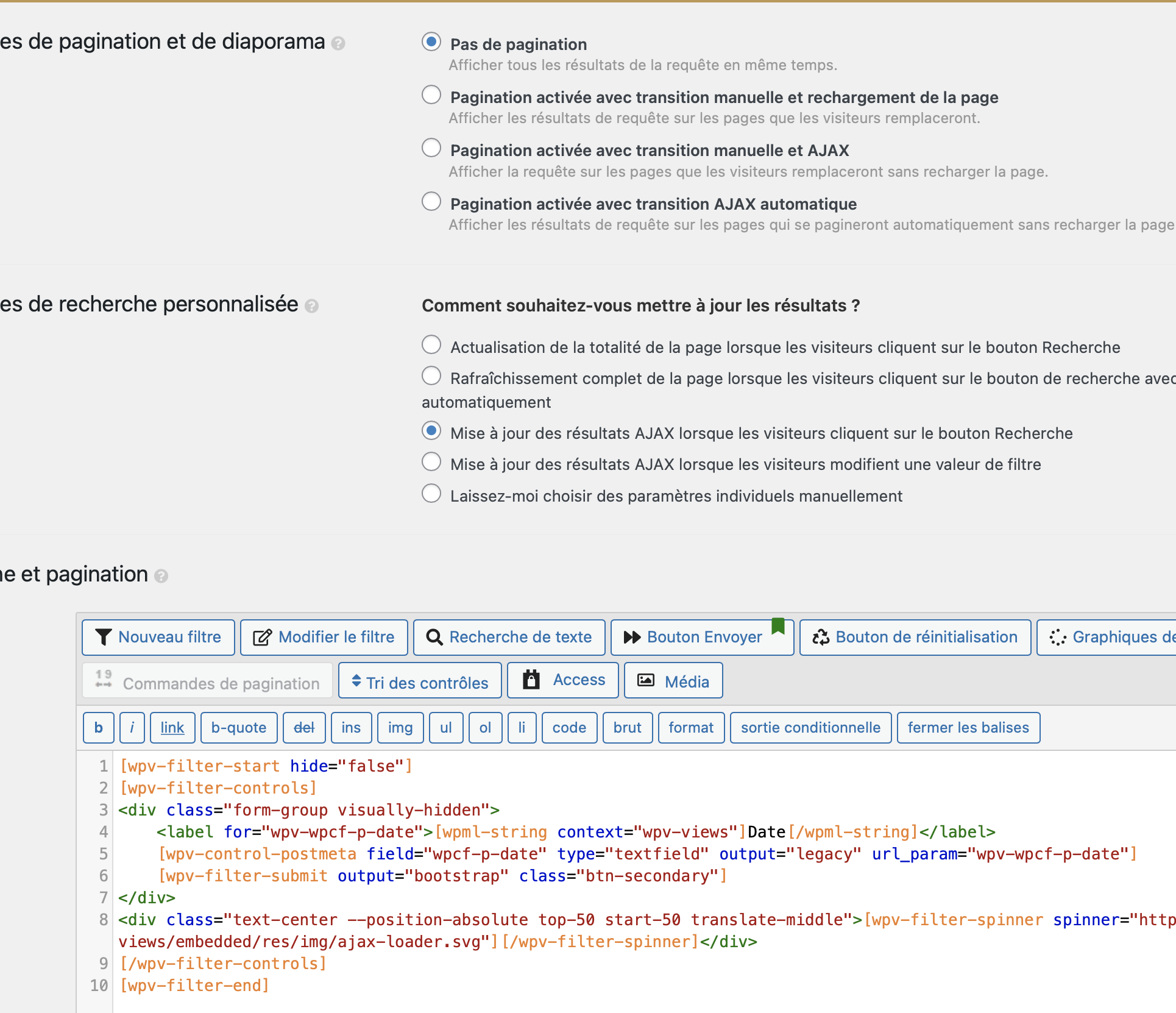Click code line 7 '</div>' in the editor
The width and height of the screenshot is (1176, 1013).
coord(147,898)
